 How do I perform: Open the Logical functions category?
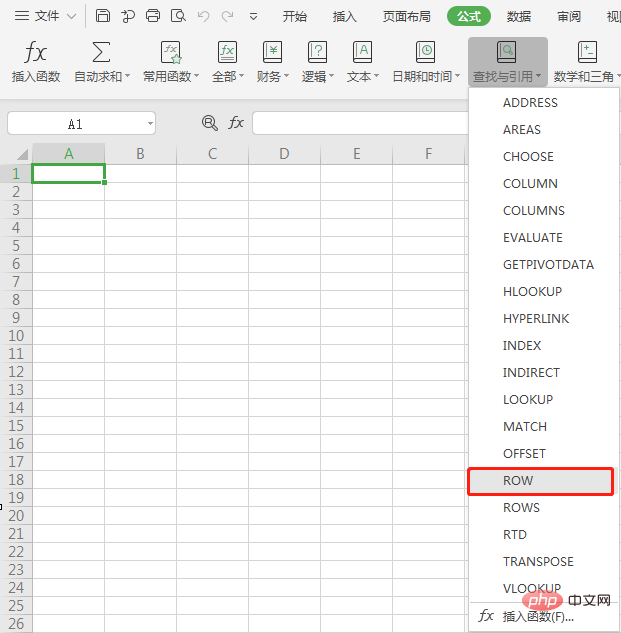(x=318, y=62)
